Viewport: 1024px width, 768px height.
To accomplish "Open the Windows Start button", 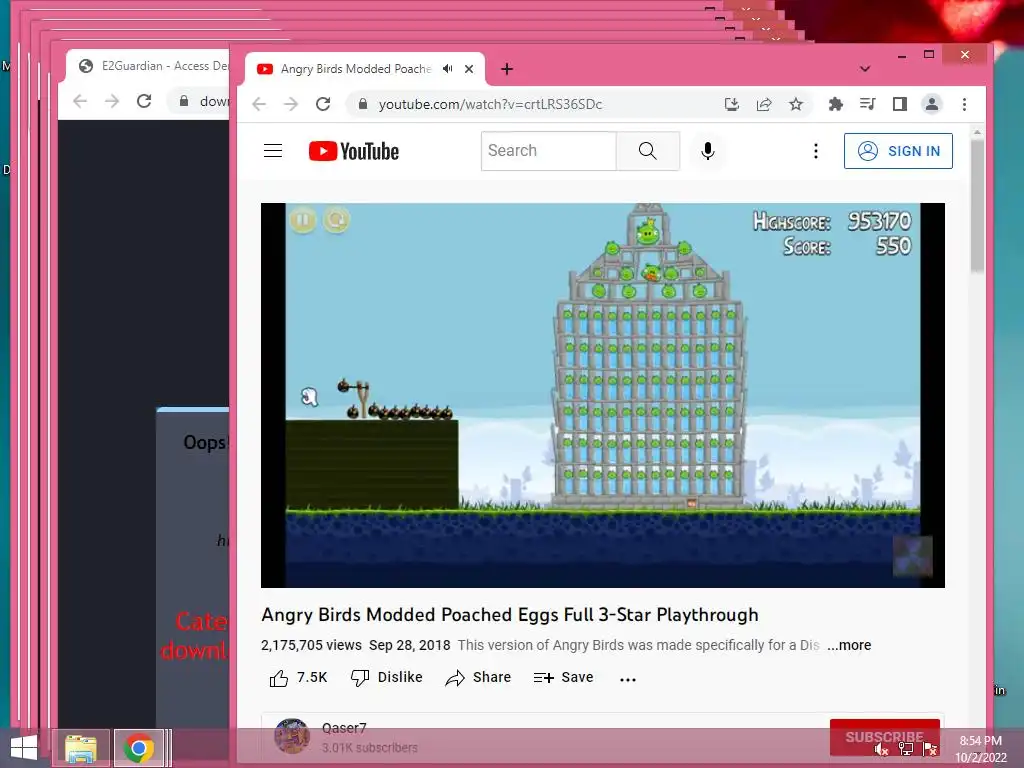I will [24, 748].
